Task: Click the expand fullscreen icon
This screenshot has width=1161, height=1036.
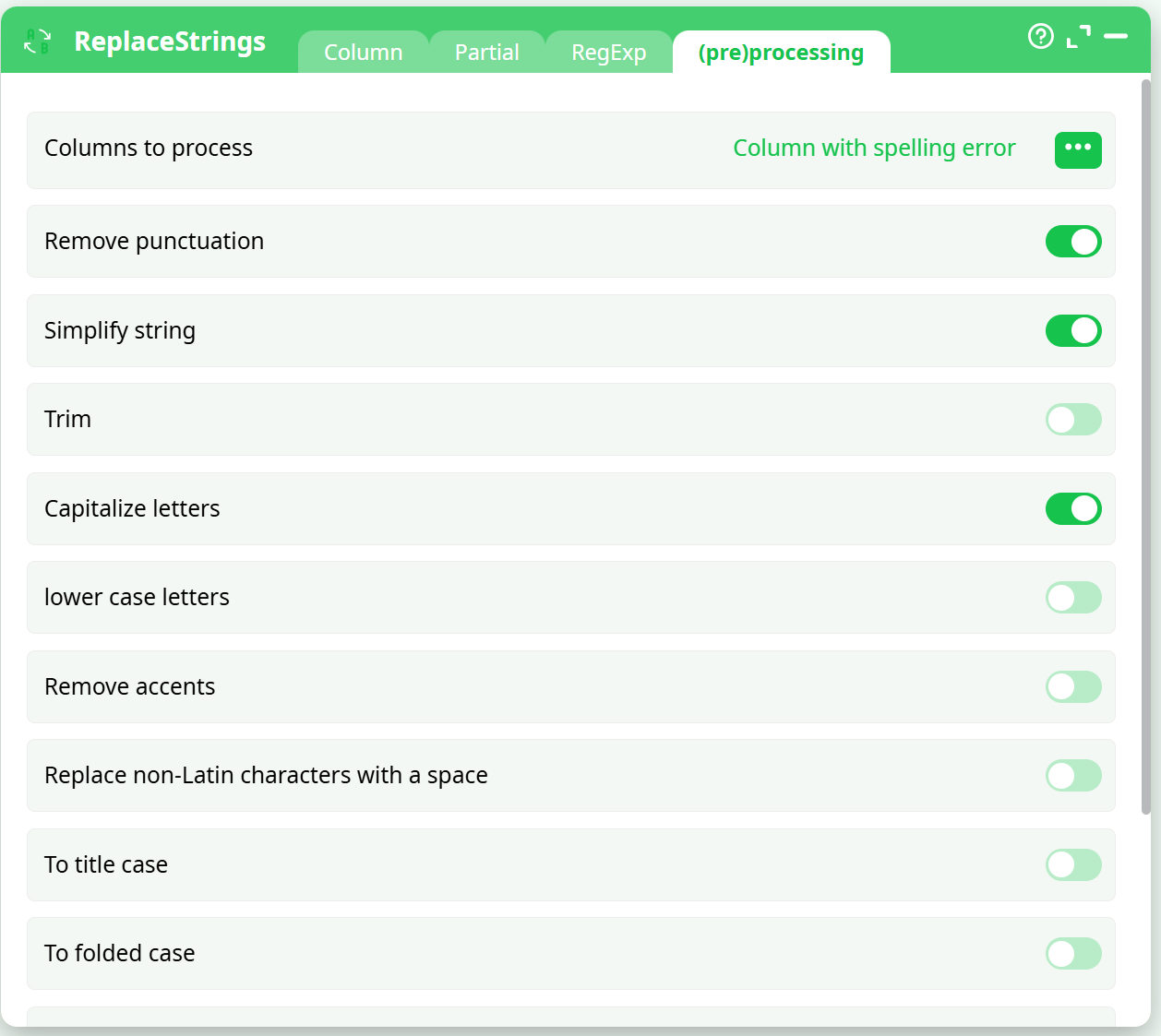Action: 1078,36
